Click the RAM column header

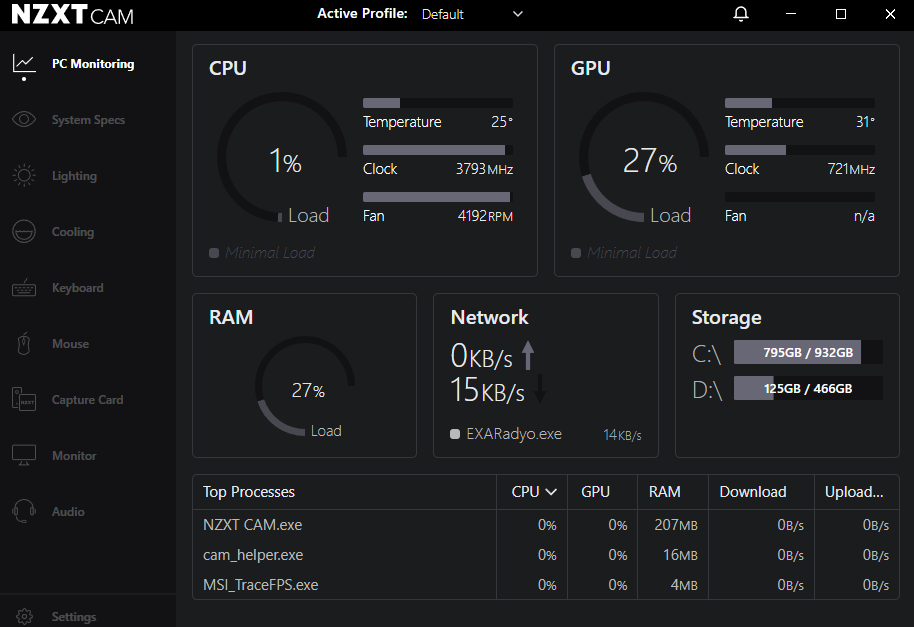(664, 492)
